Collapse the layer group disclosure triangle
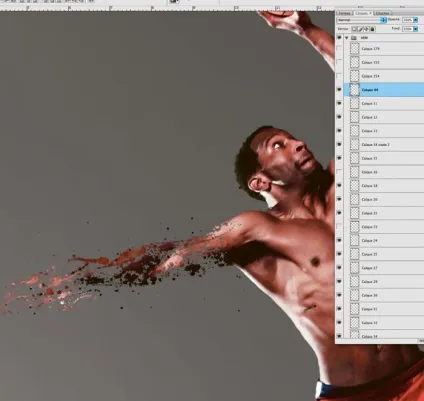Image resolution: width=424 pixels, height=401 pixels. (347, 38)
